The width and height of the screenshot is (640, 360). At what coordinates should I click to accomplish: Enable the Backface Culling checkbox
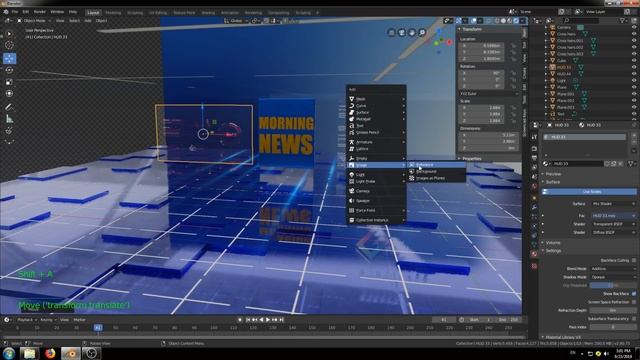tap(634, 260)
